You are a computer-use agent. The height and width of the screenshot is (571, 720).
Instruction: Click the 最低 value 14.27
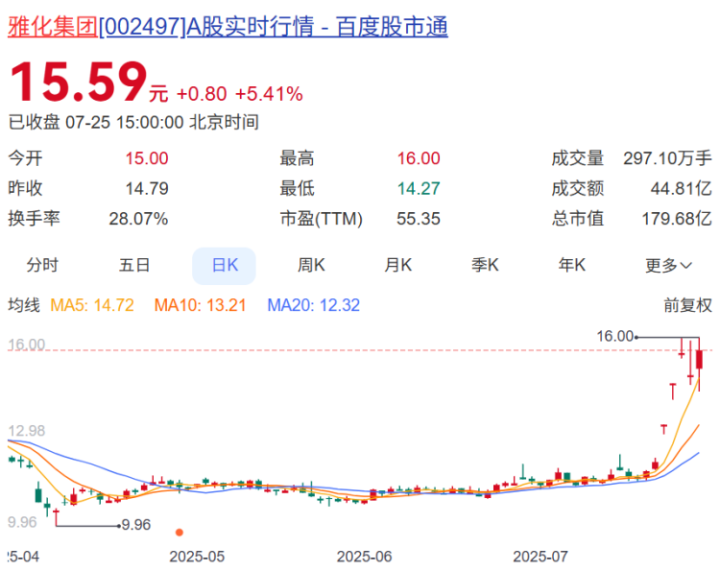click(x=418, y=189)
